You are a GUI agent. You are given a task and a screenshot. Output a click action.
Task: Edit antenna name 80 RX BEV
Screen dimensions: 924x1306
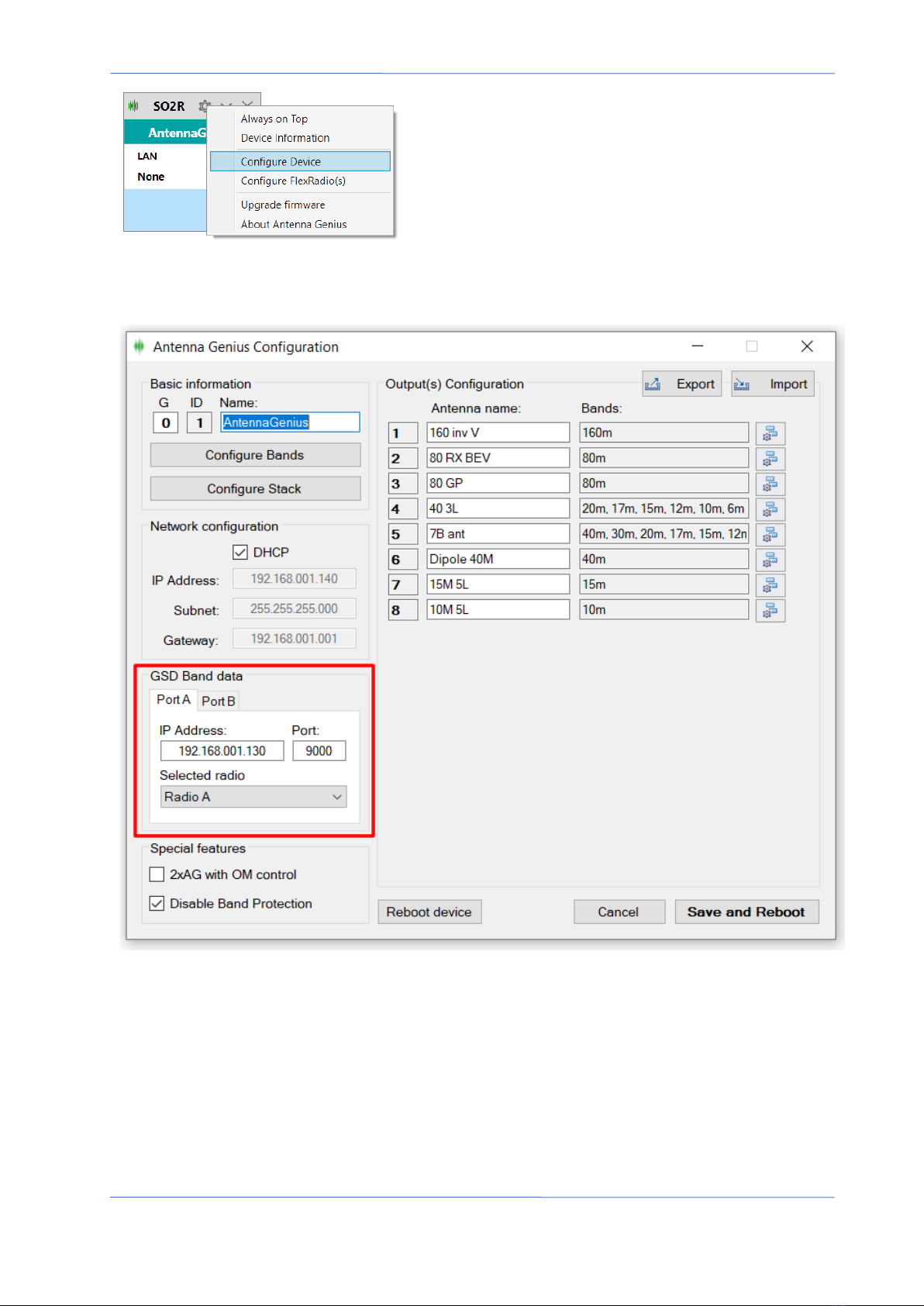click(498, 458)
